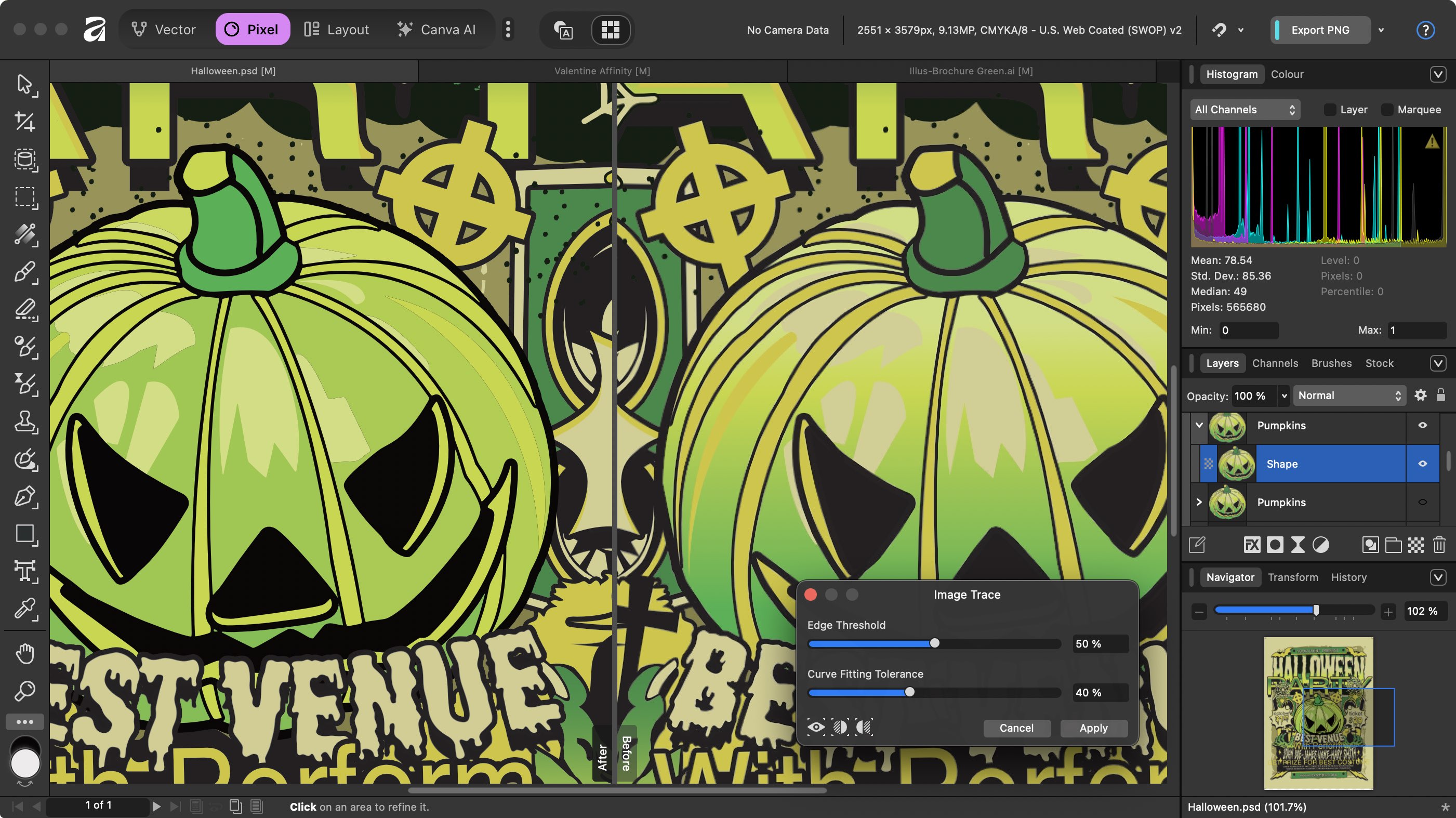Open the Valentine Affinity document tab
Image resolution: width=1456 pixels, height=818 pixels.
pos(602,71)
